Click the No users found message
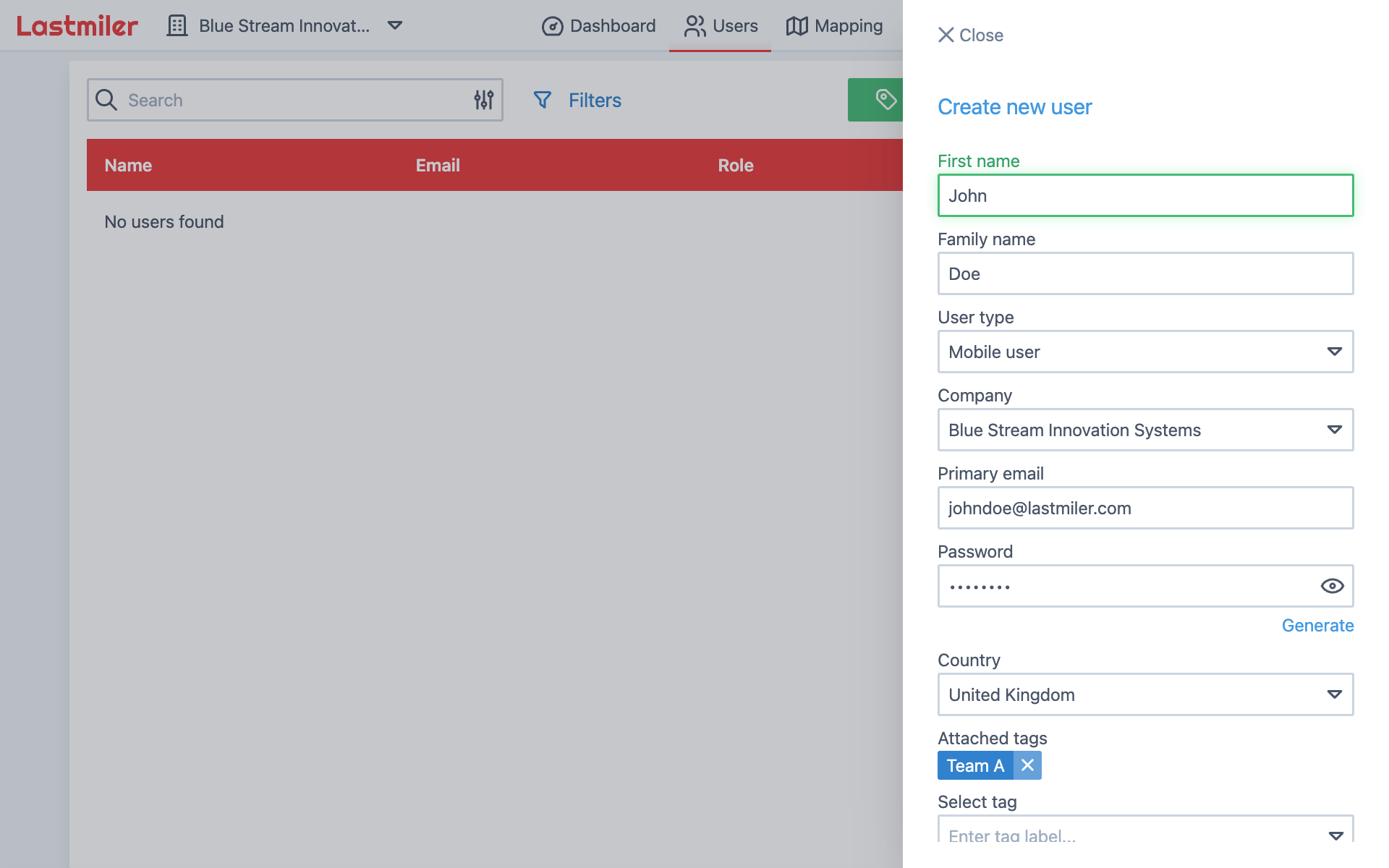The height and width of the screenshot is (868, 1389). (164, 221)
